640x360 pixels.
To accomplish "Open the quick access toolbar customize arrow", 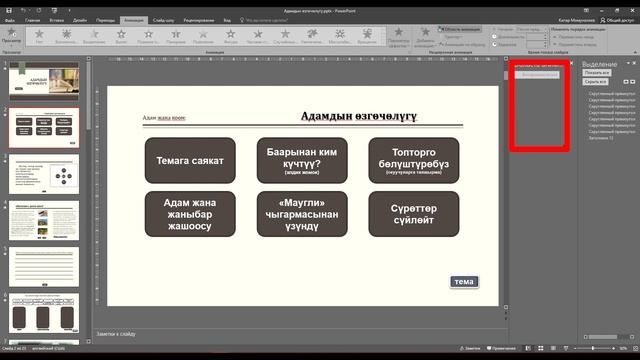I will [x=69, y=11].
